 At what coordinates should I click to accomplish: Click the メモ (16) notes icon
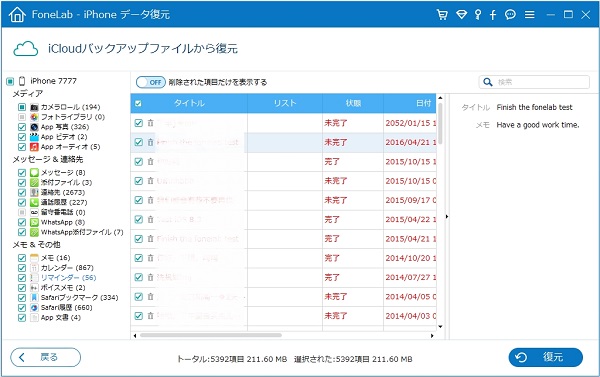point(34,258)
